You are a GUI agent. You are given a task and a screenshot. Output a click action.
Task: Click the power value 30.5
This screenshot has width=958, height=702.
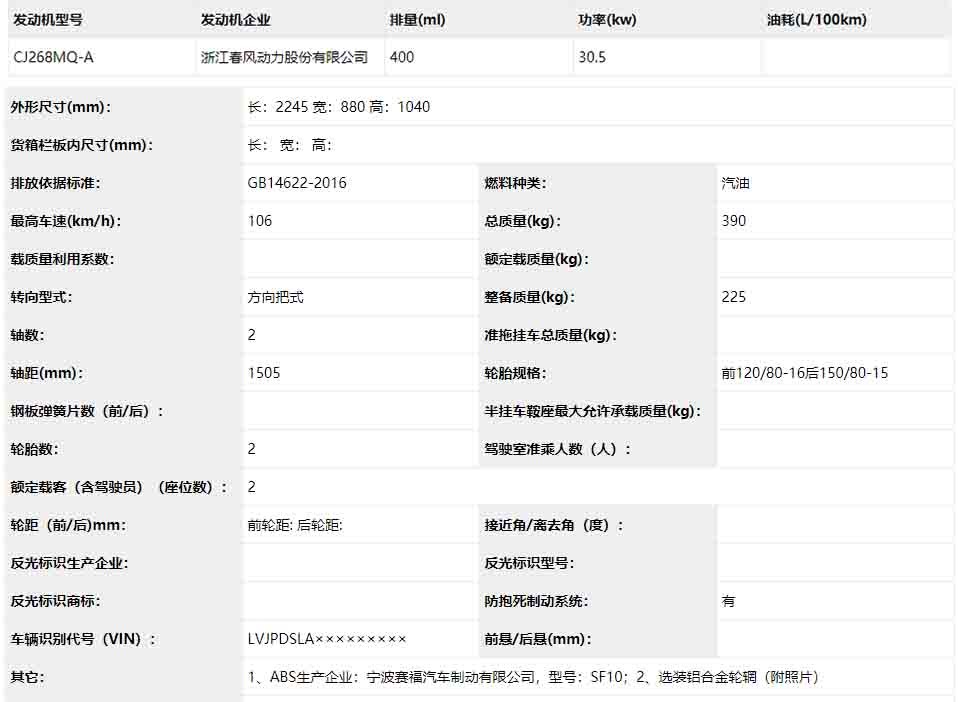click(x=592, y=57)
